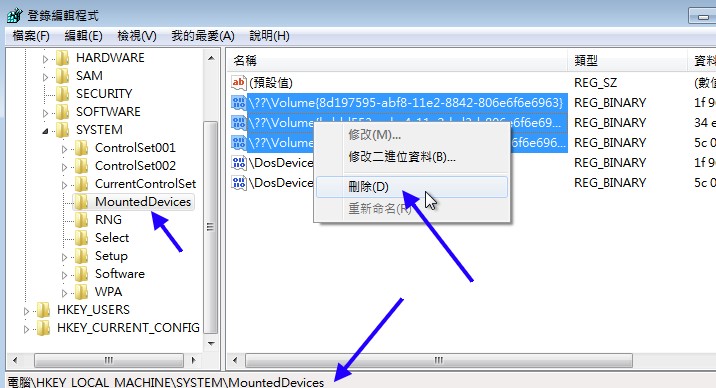Click the CurrentControlSet folder icon
Viewport: 716px width, 388px height.
81,184
